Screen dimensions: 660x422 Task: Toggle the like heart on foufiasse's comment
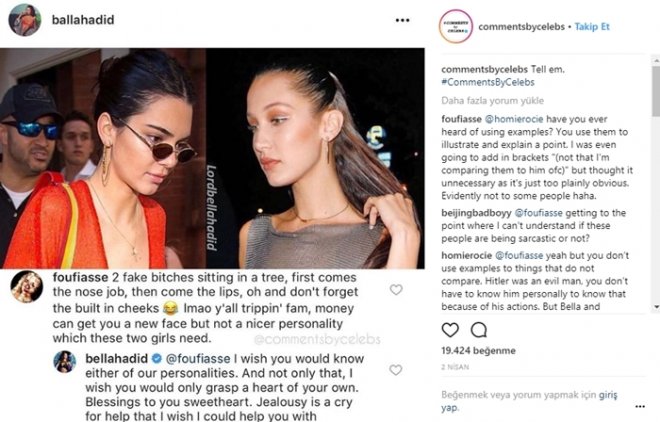pyautogui.click(x=397, y=290)
